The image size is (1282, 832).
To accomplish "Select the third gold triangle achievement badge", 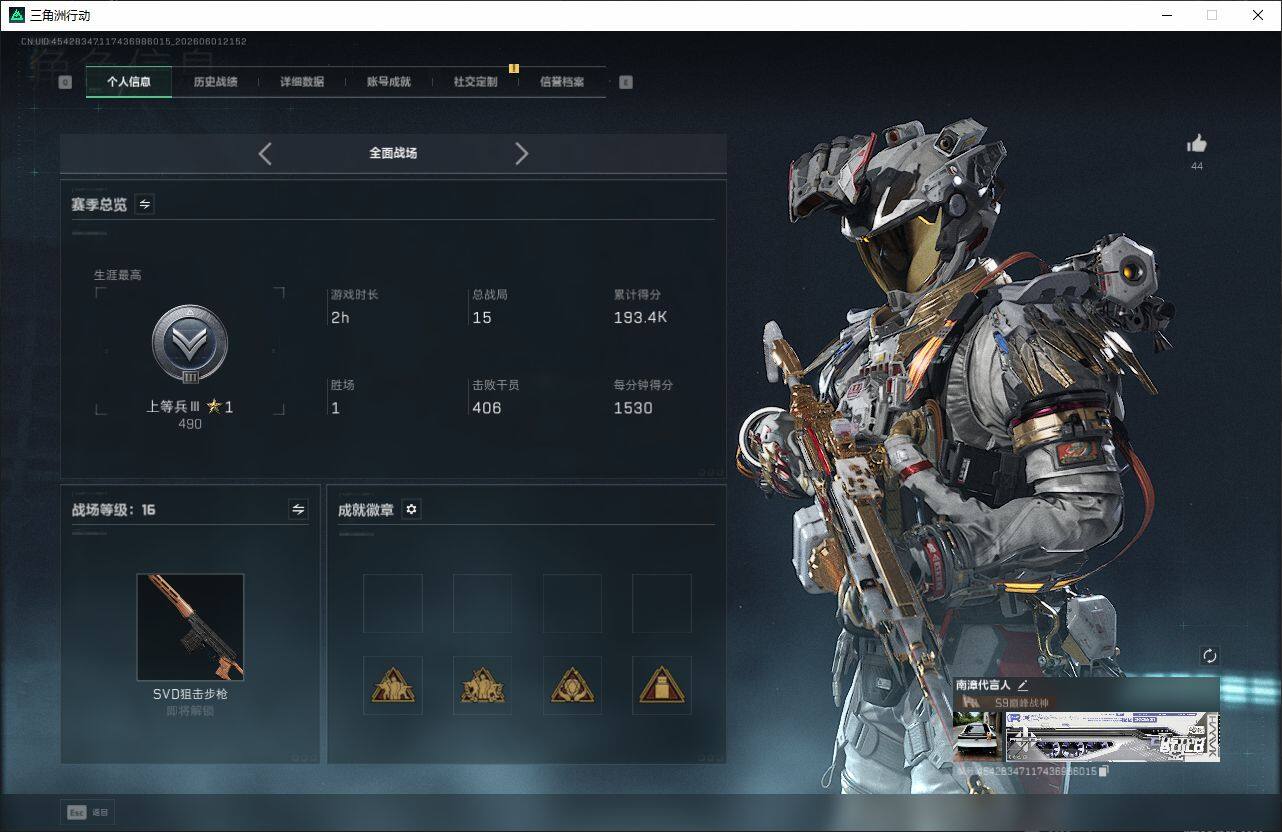I will tap(572, 685).
